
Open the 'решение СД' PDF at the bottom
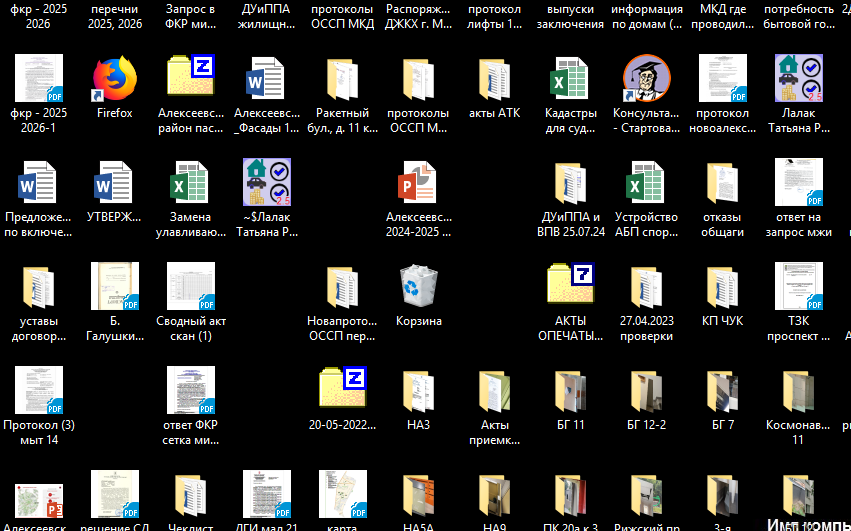tap(115, 494)
